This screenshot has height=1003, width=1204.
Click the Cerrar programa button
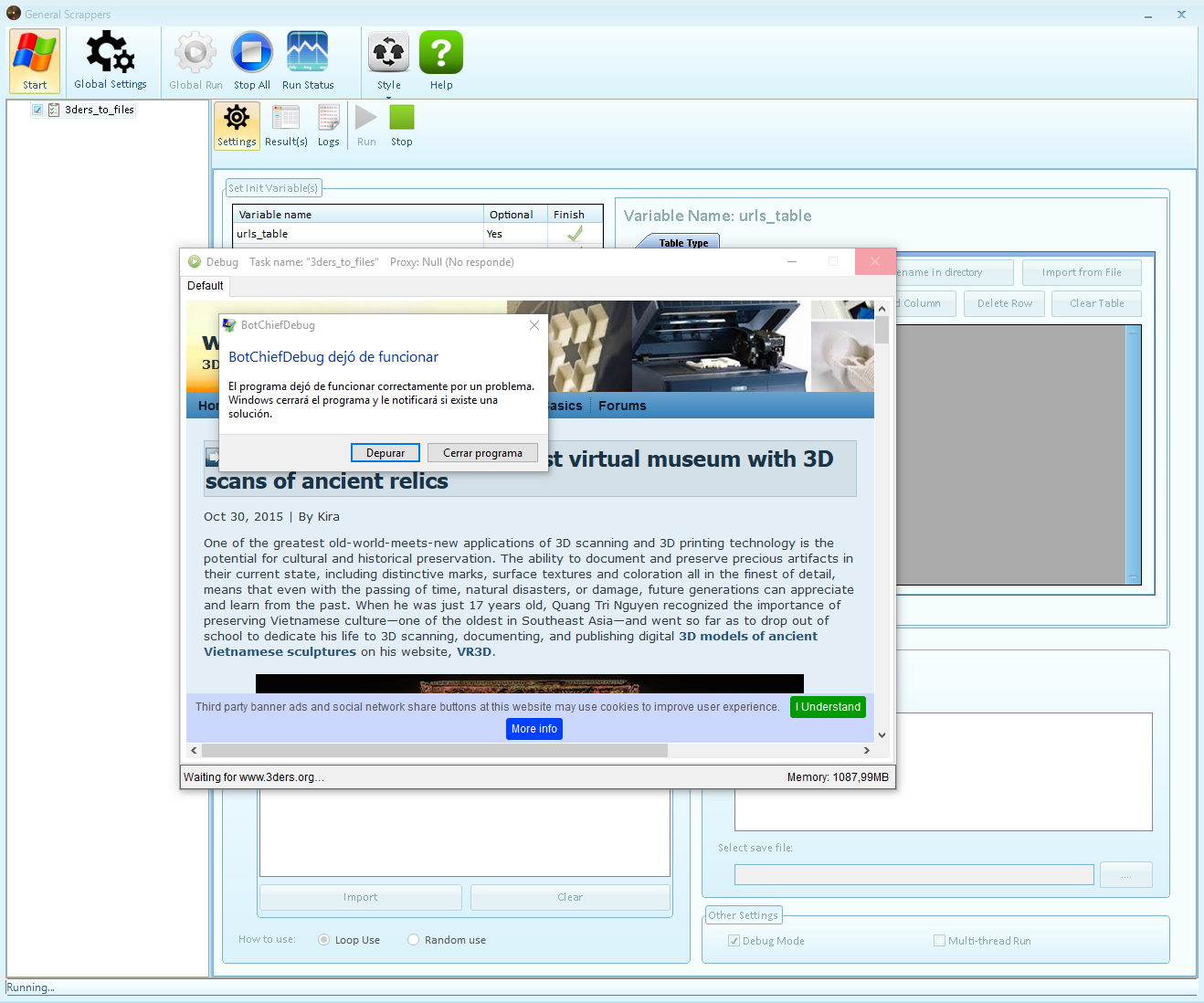click(482, 453)
